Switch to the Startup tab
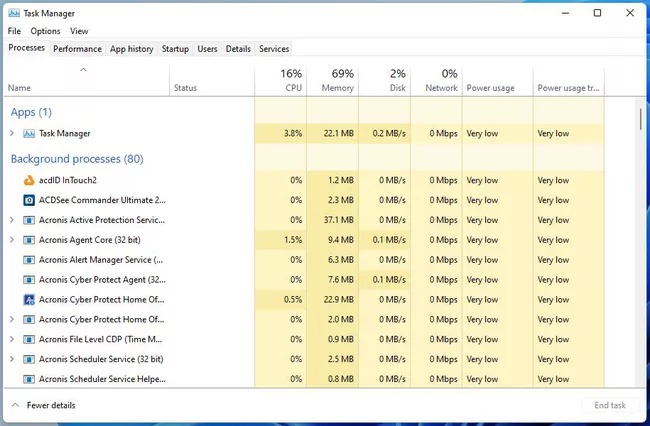Image resolution: width=650 pixels, height=426 pixels. coord(175,49)
